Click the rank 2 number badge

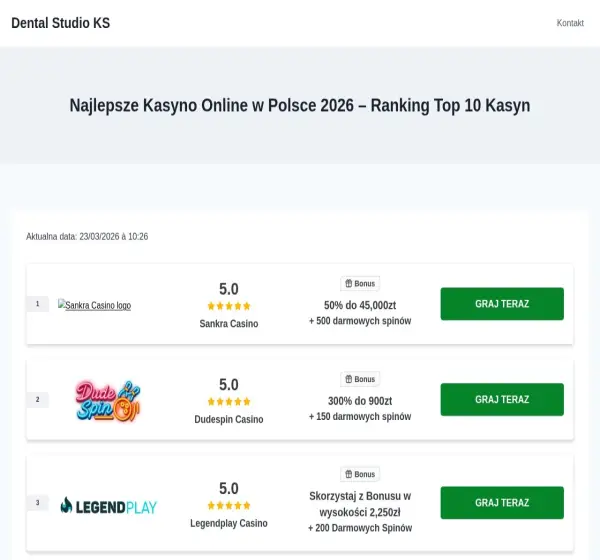[38, 400]
